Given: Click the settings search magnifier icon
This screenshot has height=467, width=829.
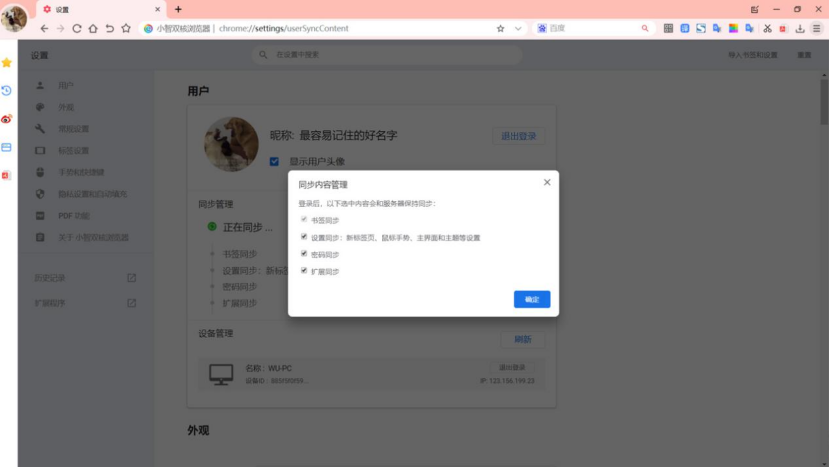Looking at the screenshot, I should pyautogui.click(x=263, y=54).
